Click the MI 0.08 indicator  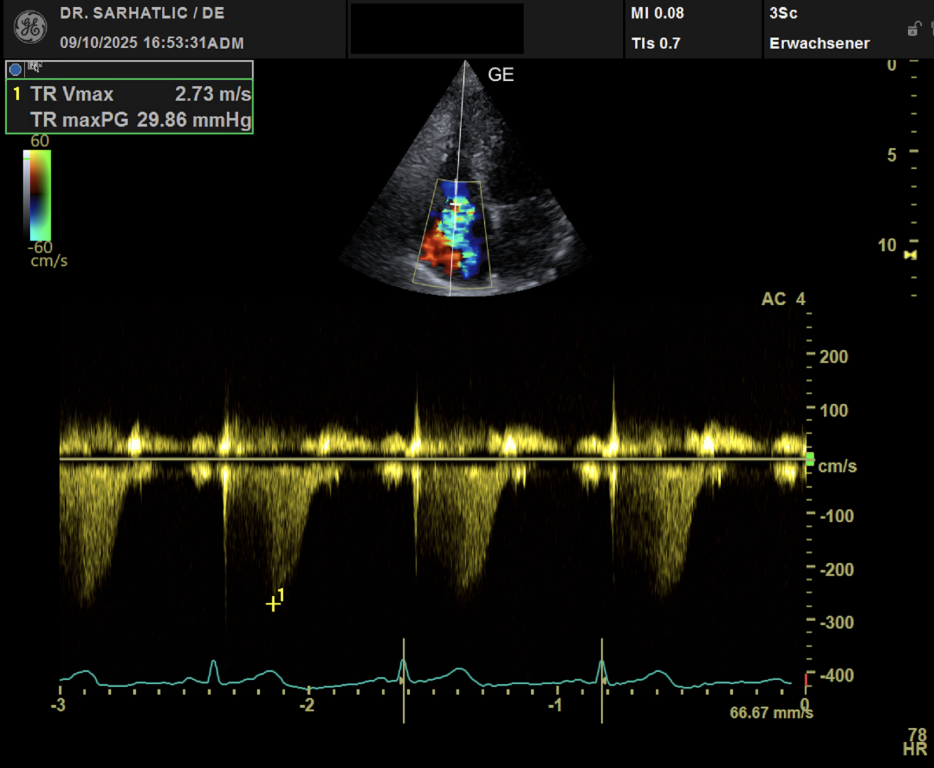657,14
